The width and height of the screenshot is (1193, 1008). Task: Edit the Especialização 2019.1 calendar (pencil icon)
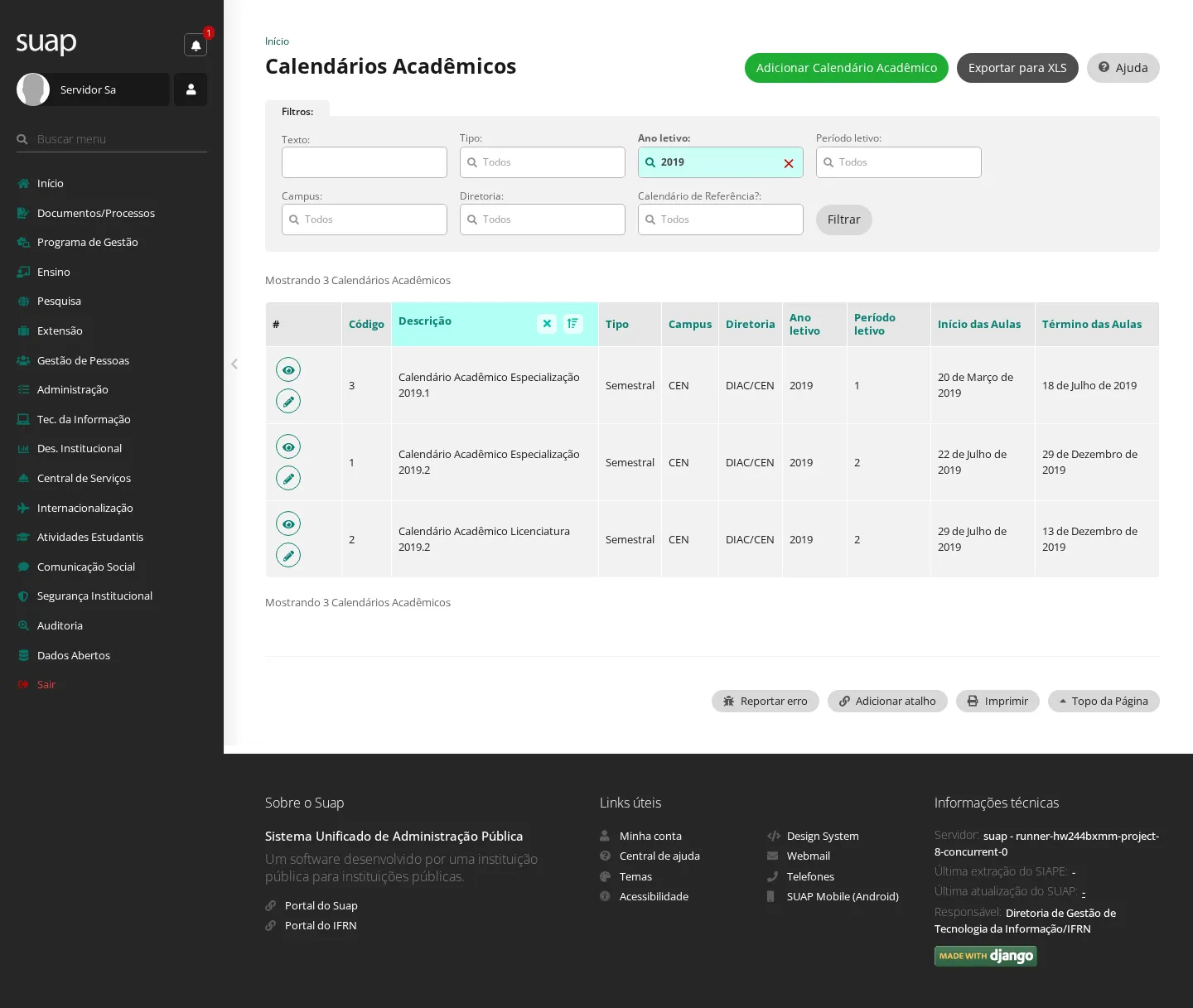288,401
